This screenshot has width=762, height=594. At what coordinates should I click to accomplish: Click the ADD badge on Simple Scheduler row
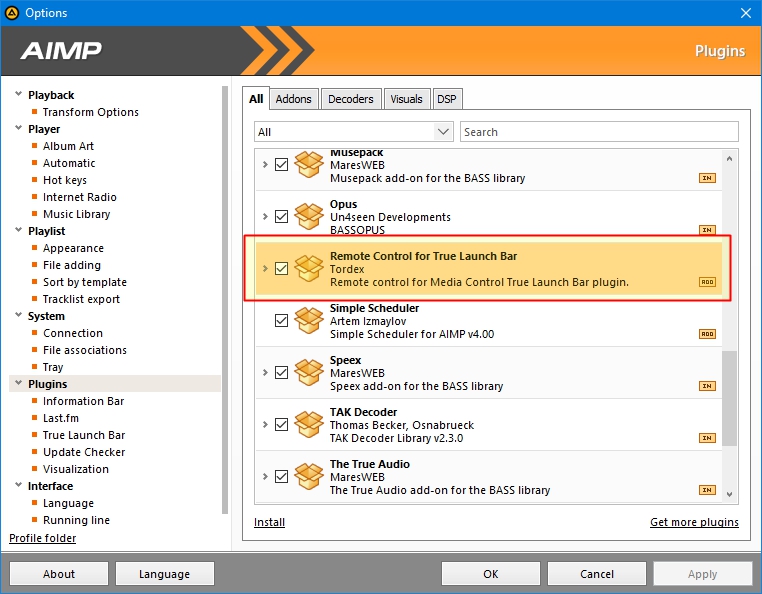(x=707, y=334)
